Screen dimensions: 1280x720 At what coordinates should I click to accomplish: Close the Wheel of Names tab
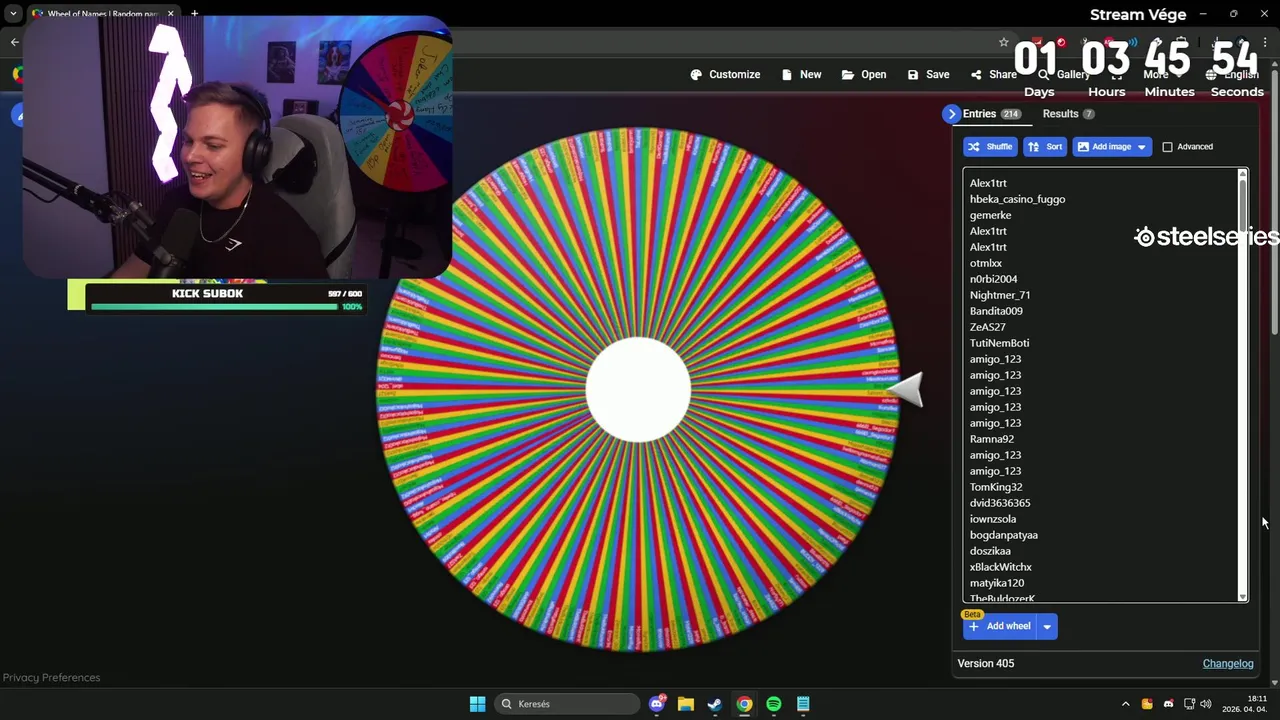[170, 14]
